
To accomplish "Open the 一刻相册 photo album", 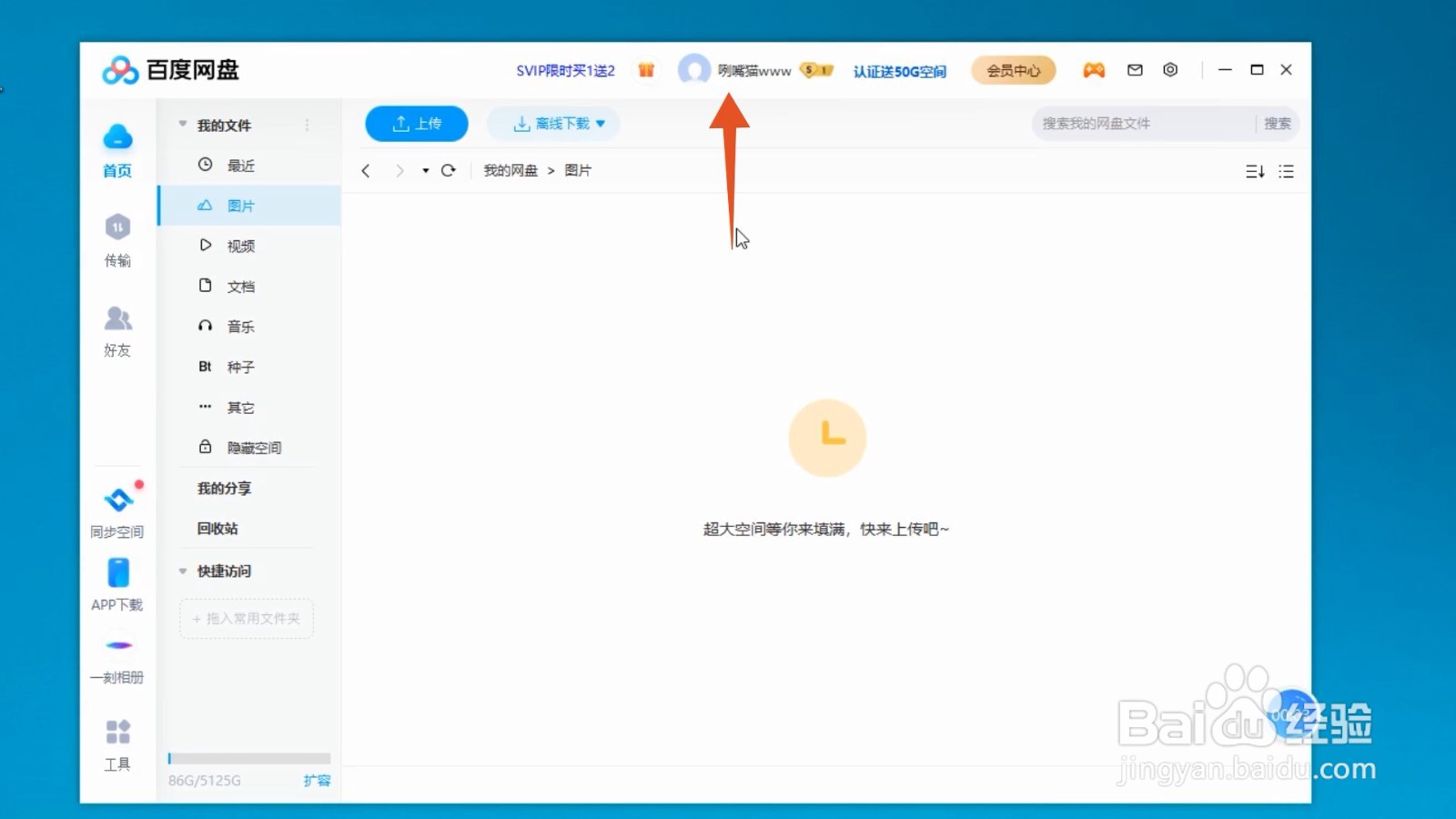I will click(x=116, y=657).
